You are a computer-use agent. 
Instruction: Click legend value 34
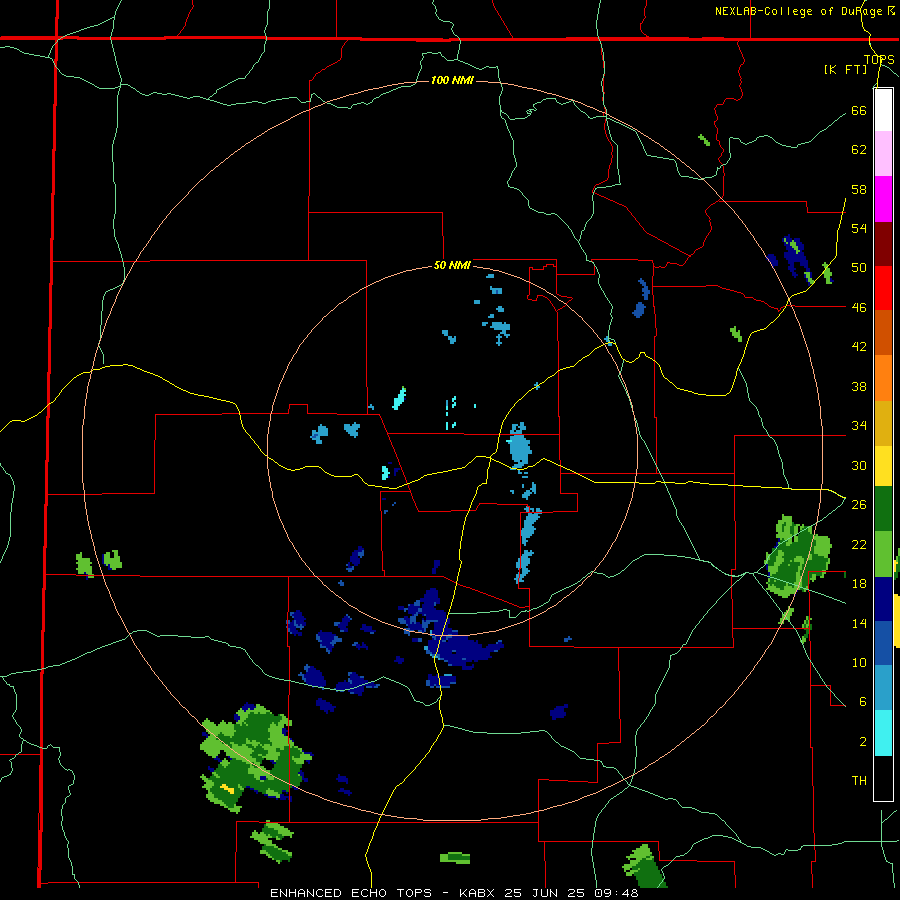[859, 426]
